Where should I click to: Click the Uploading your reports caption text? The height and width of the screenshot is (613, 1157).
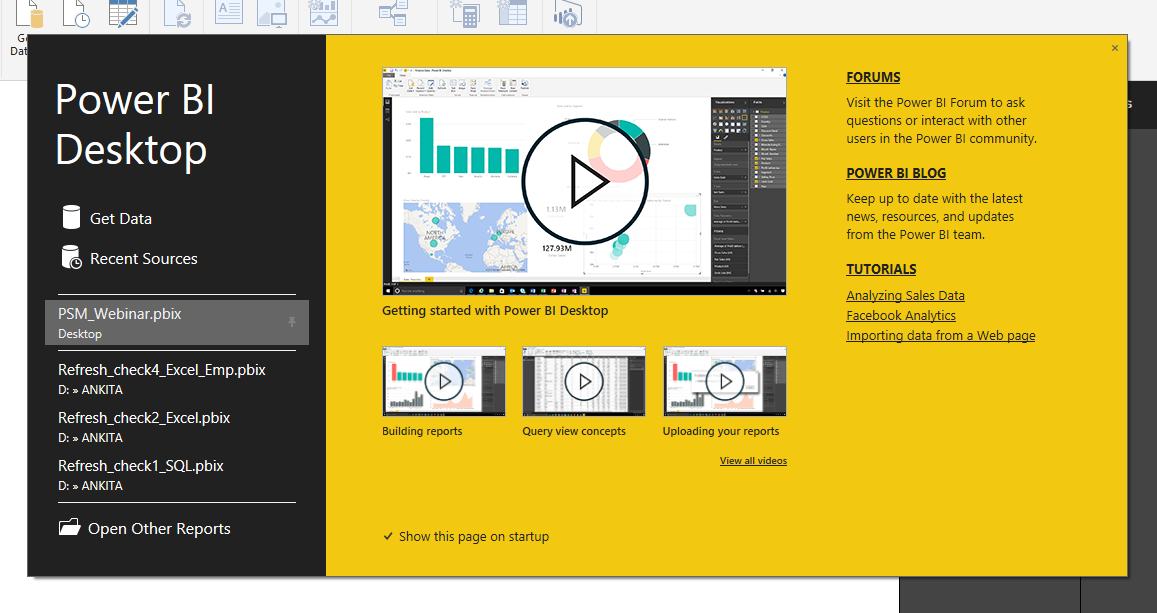click(x=721, y=431)
